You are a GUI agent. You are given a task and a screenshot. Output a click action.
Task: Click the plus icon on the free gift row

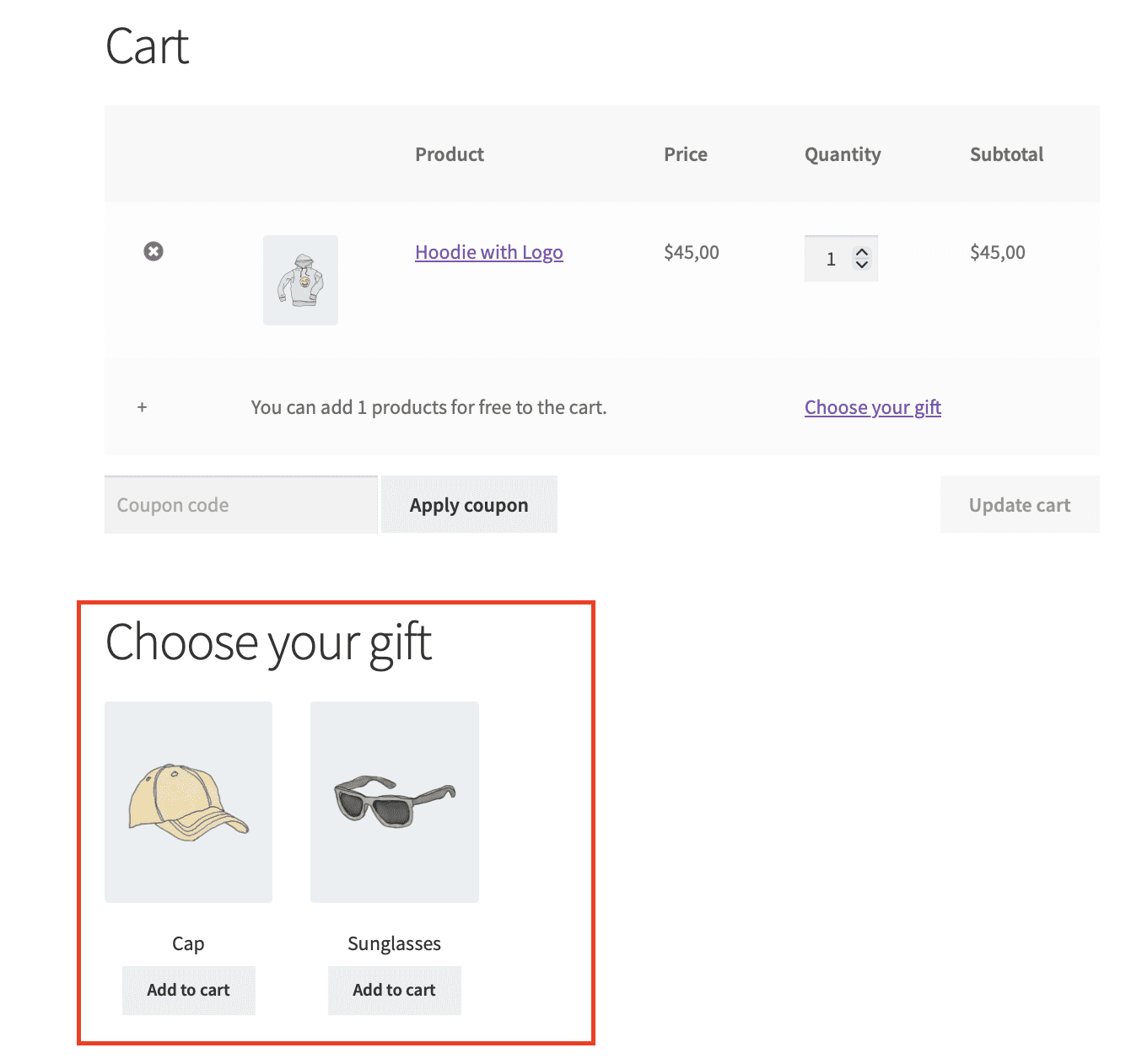pos(142,407)
